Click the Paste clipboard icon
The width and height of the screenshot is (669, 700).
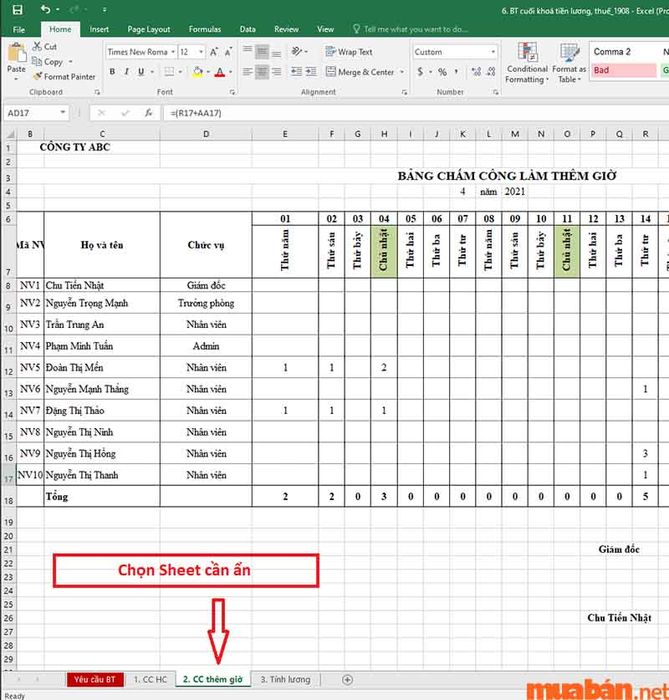[17, 53]
